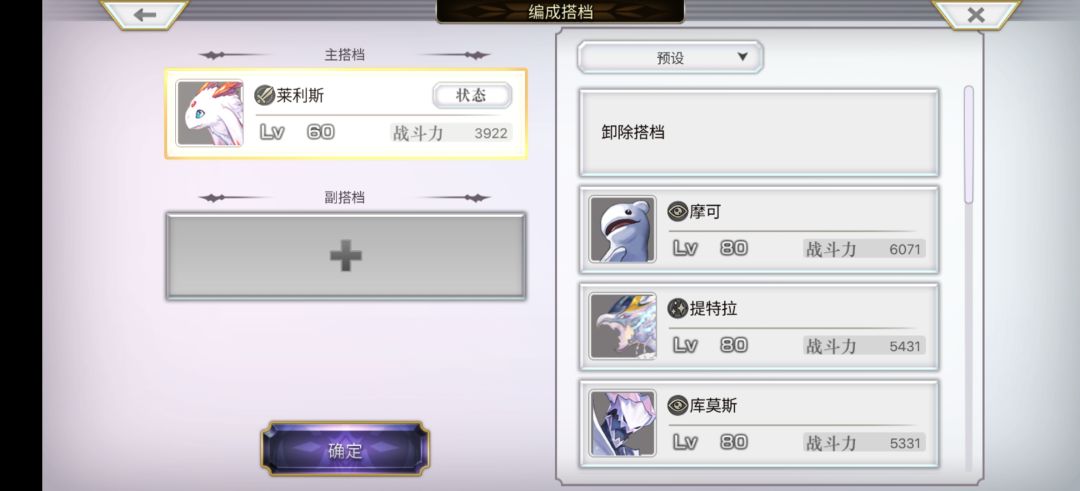Select the 主搭档 莱利斯 card
Viewport: 1080px width, 491px height.
pos(346,114)
